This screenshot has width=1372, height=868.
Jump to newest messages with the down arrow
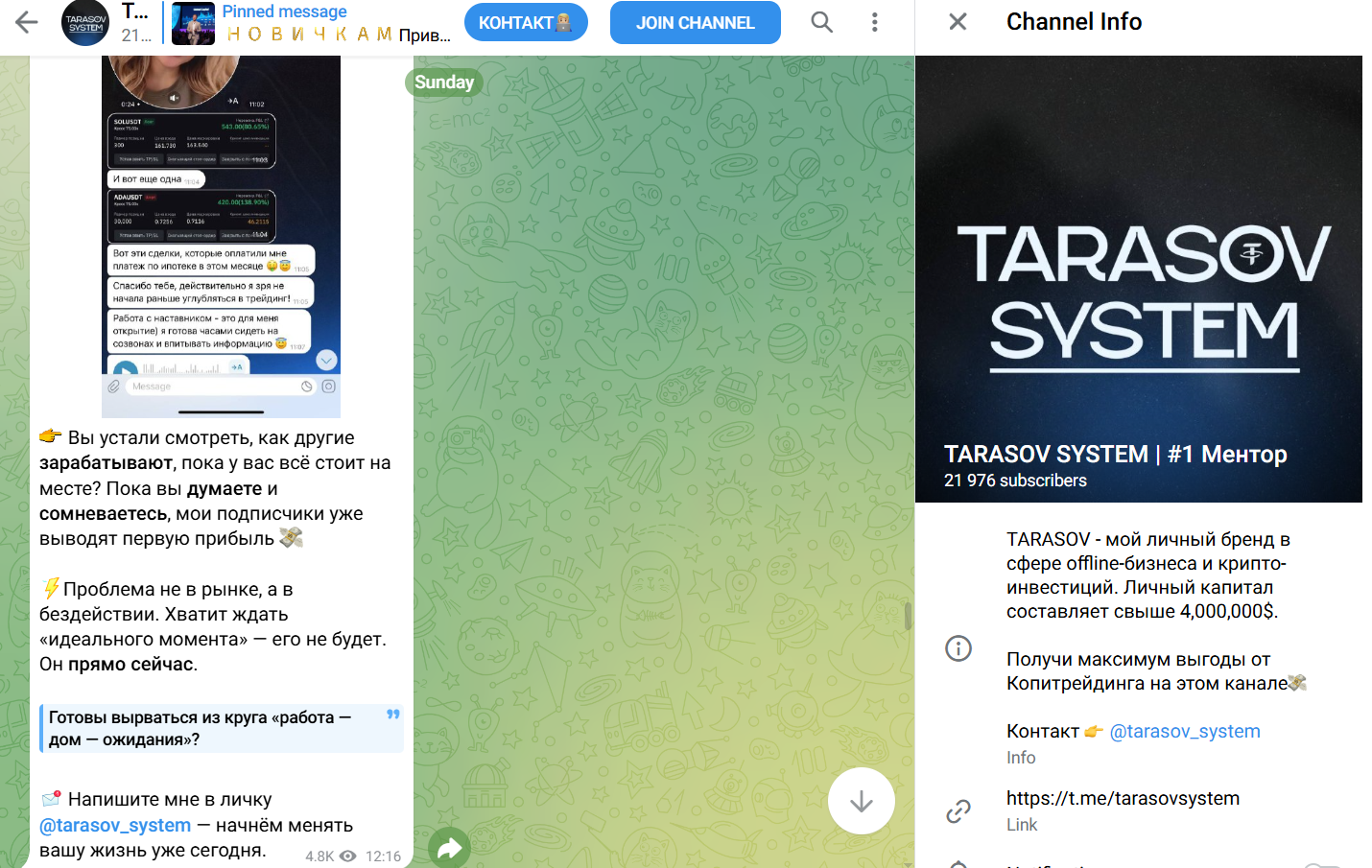861,802
